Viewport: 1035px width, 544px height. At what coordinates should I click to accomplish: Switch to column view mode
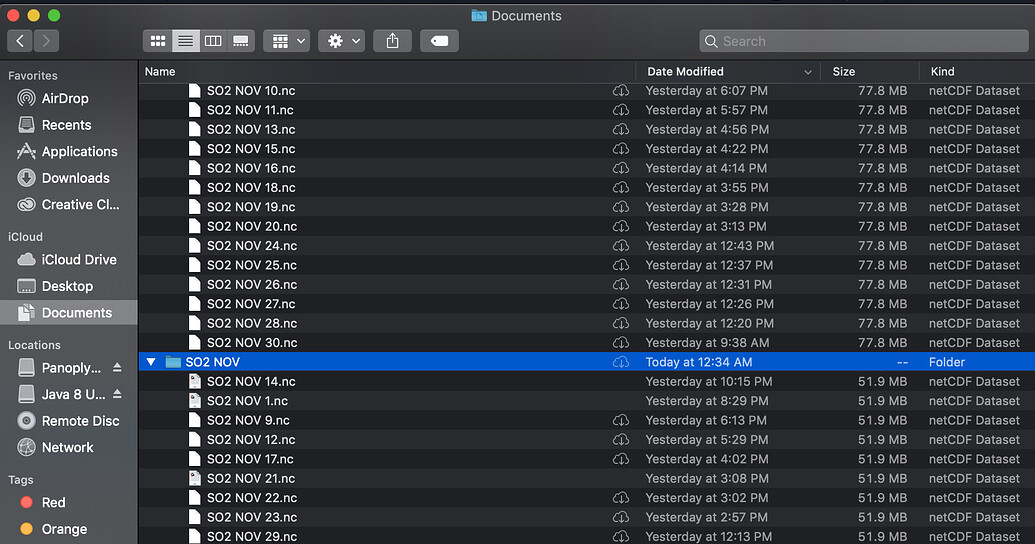(213, 41)
